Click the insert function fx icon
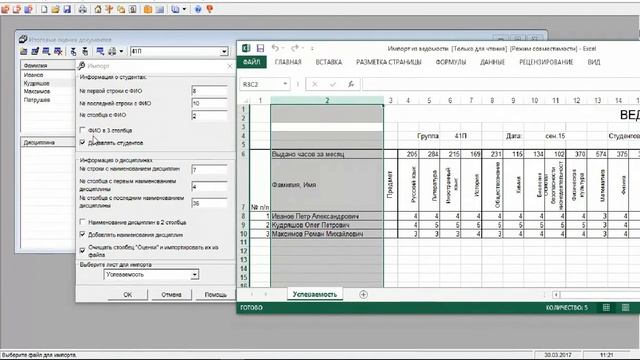Viewport: 640px width, 360px height. pos(351,84)
